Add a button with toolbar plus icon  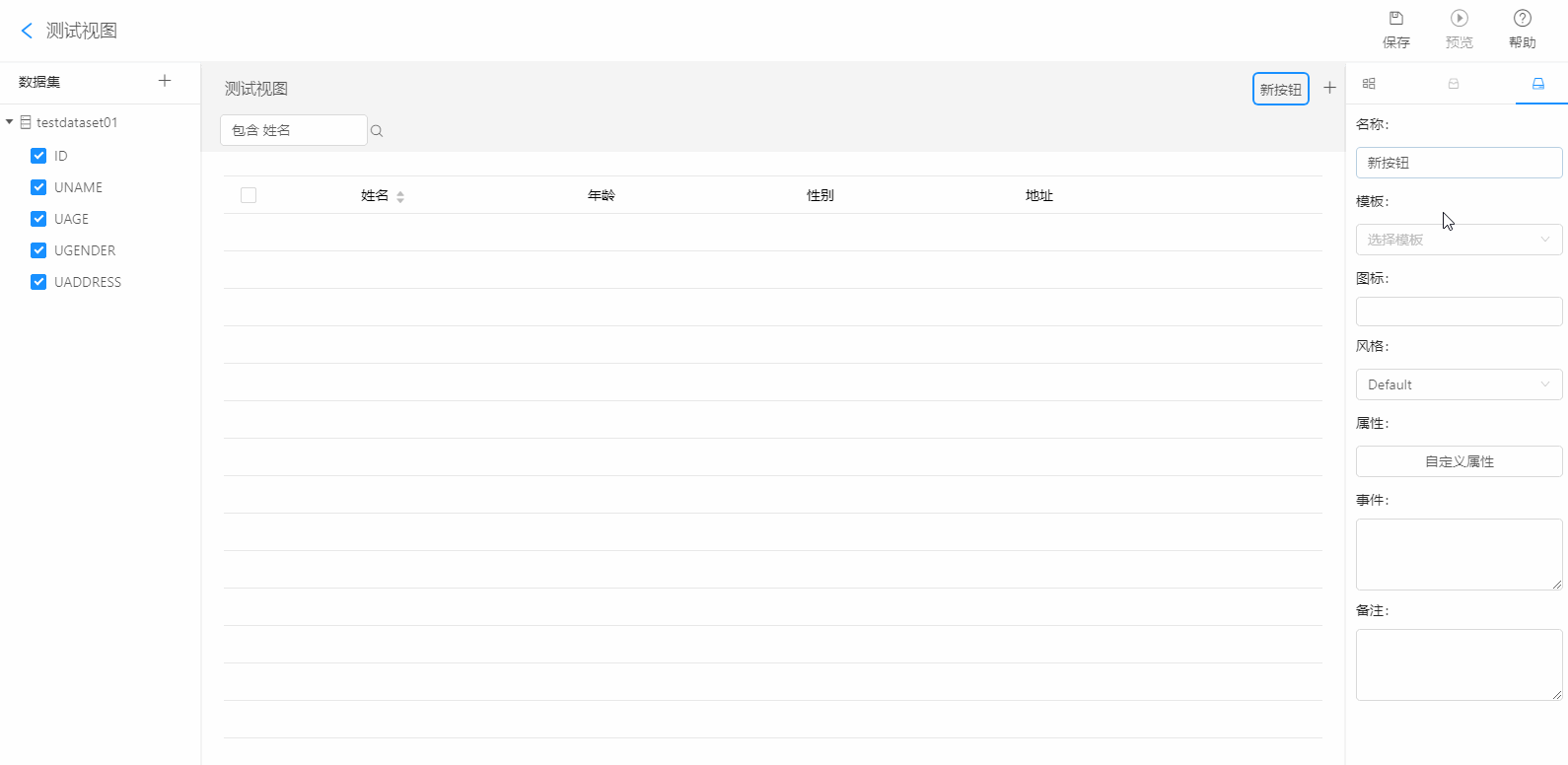click(x=1329, y=88)
